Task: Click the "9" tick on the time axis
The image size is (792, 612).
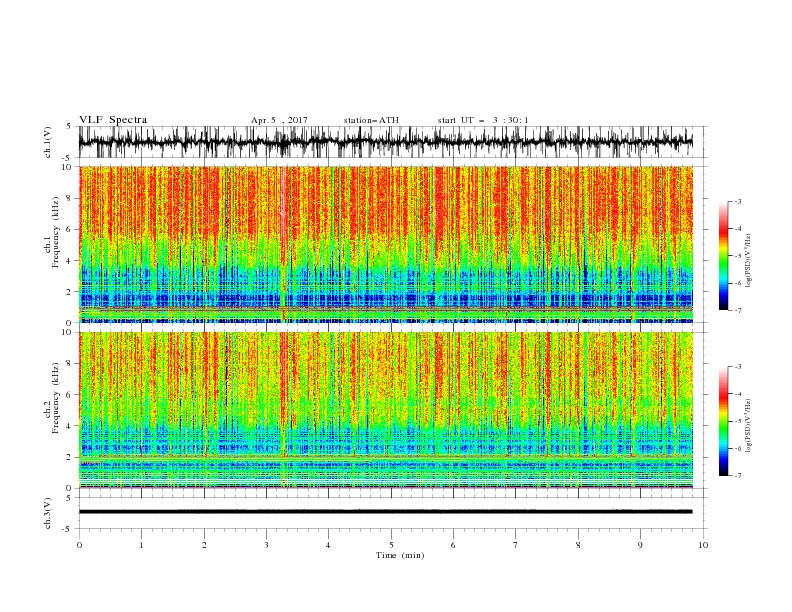Action: [x=640, y=545]
